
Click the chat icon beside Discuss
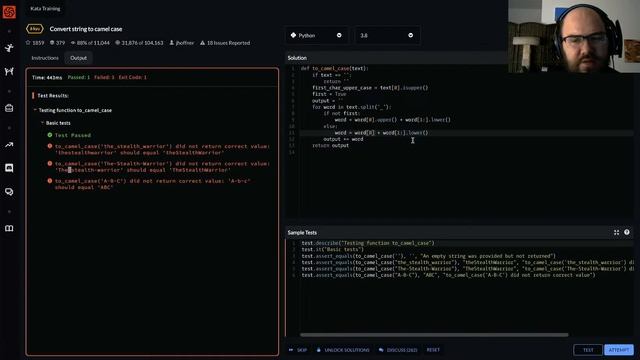click(x=381, y=350)
